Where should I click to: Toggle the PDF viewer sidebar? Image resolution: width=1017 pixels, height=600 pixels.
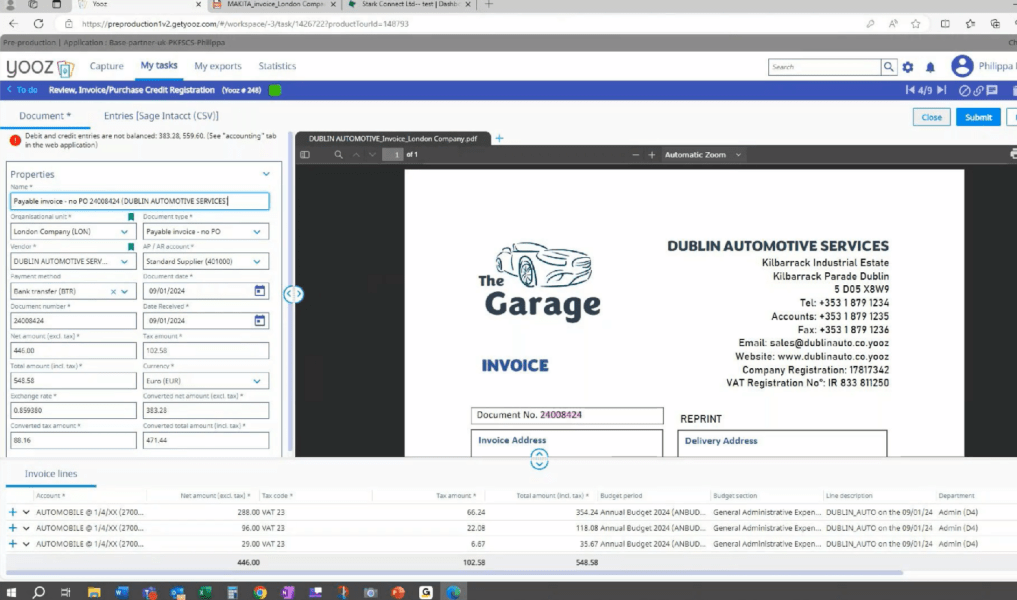(305, 154)
